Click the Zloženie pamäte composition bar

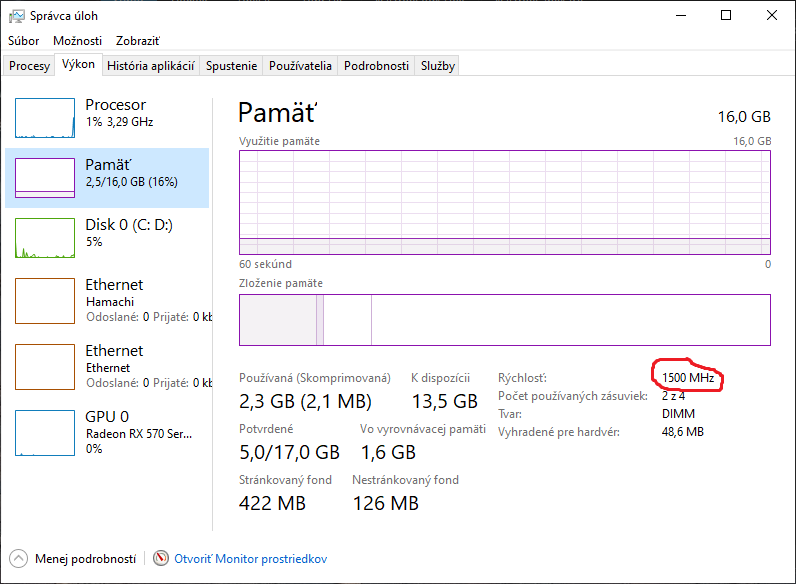[504, 320]
